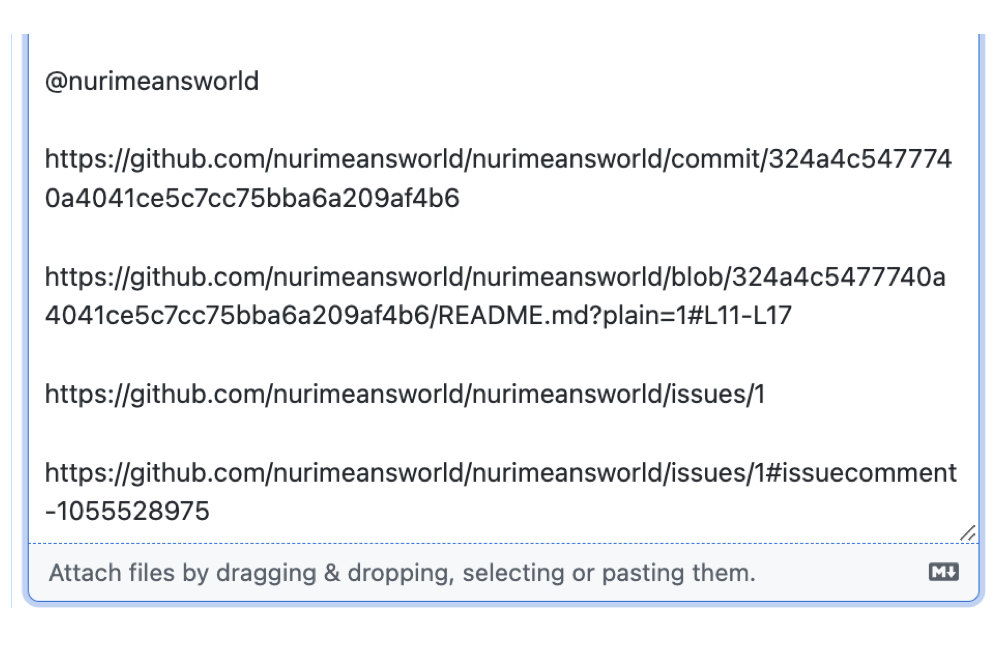This screenshot has height=652, width=1007.
Task: Click the URL ending with #issuecomment
Action: pyautogui.click(x=500, y=473)
